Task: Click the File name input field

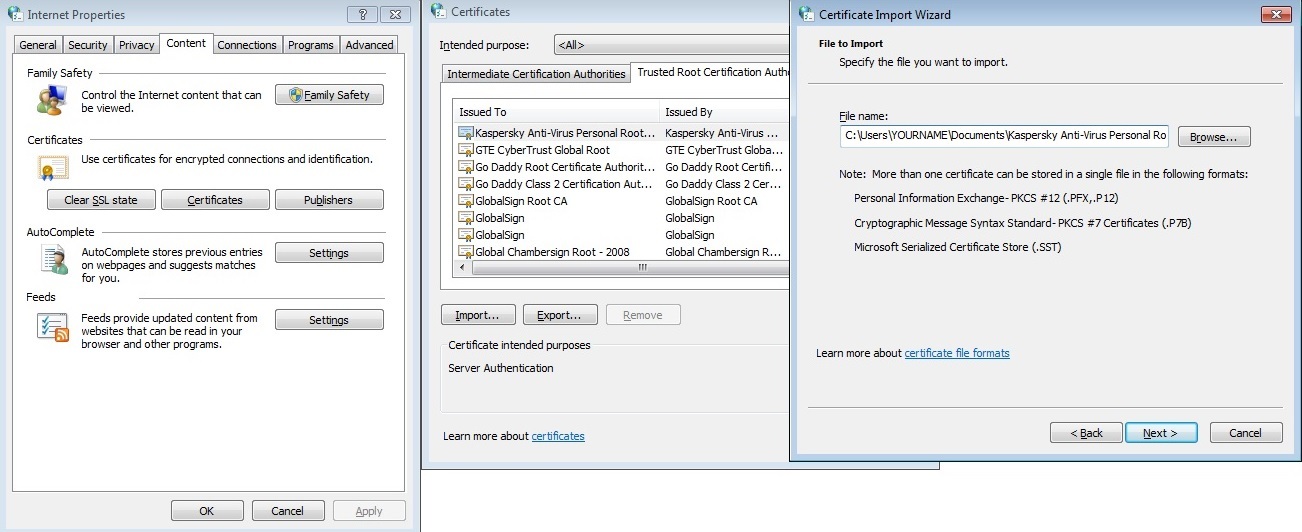Action: click(1004, 136)
